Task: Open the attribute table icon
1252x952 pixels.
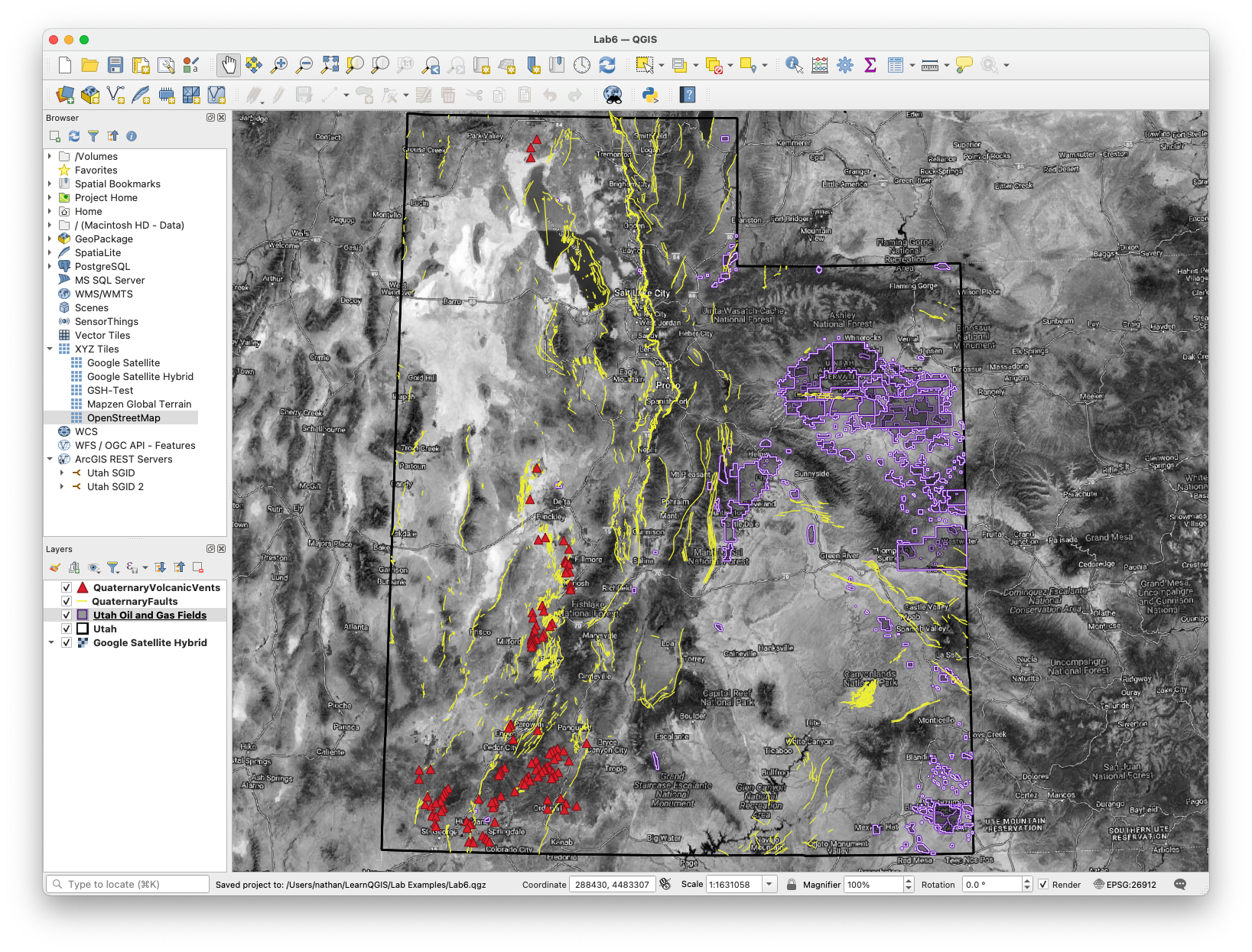Action: click(896, 65)
